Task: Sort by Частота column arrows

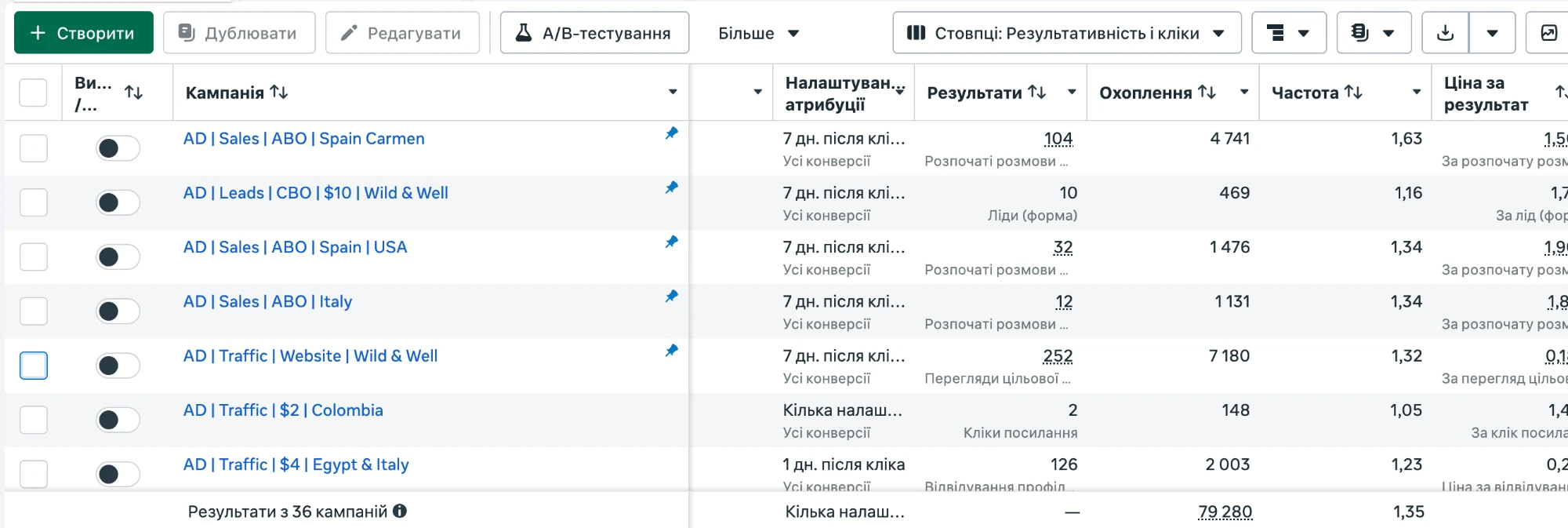Action: (x=1353, y=92)
